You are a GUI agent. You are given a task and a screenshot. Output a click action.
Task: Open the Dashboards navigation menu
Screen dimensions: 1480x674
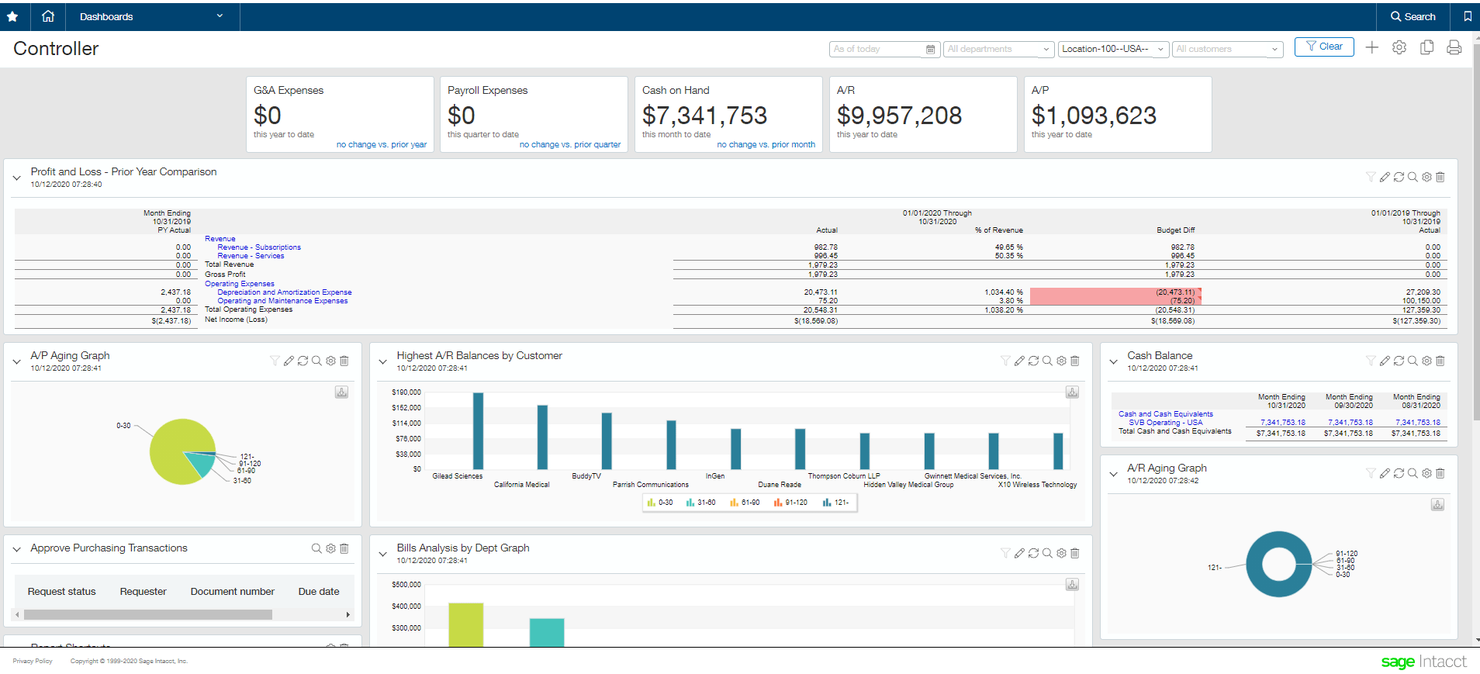pyautogui.click(x=150, y=16)
